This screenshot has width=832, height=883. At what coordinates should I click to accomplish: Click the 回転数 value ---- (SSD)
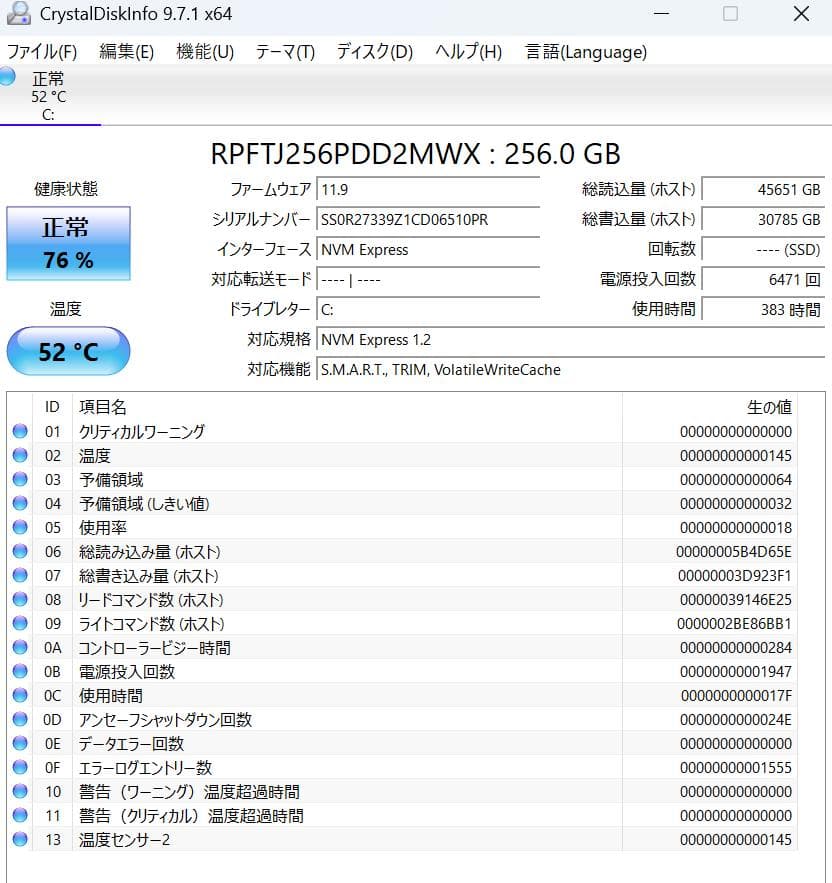(x=763, y=249)
